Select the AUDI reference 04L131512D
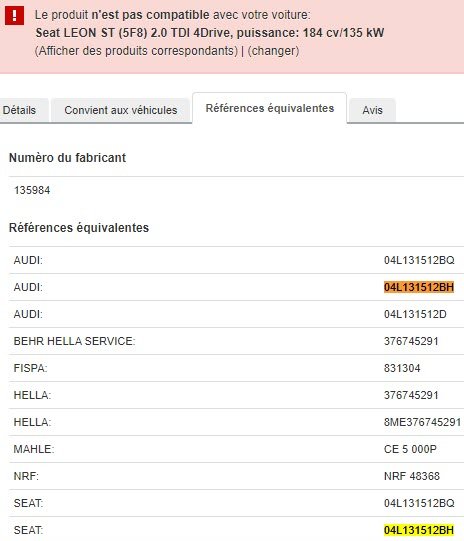Screen dimensions: 464x541 pos(415,314)
